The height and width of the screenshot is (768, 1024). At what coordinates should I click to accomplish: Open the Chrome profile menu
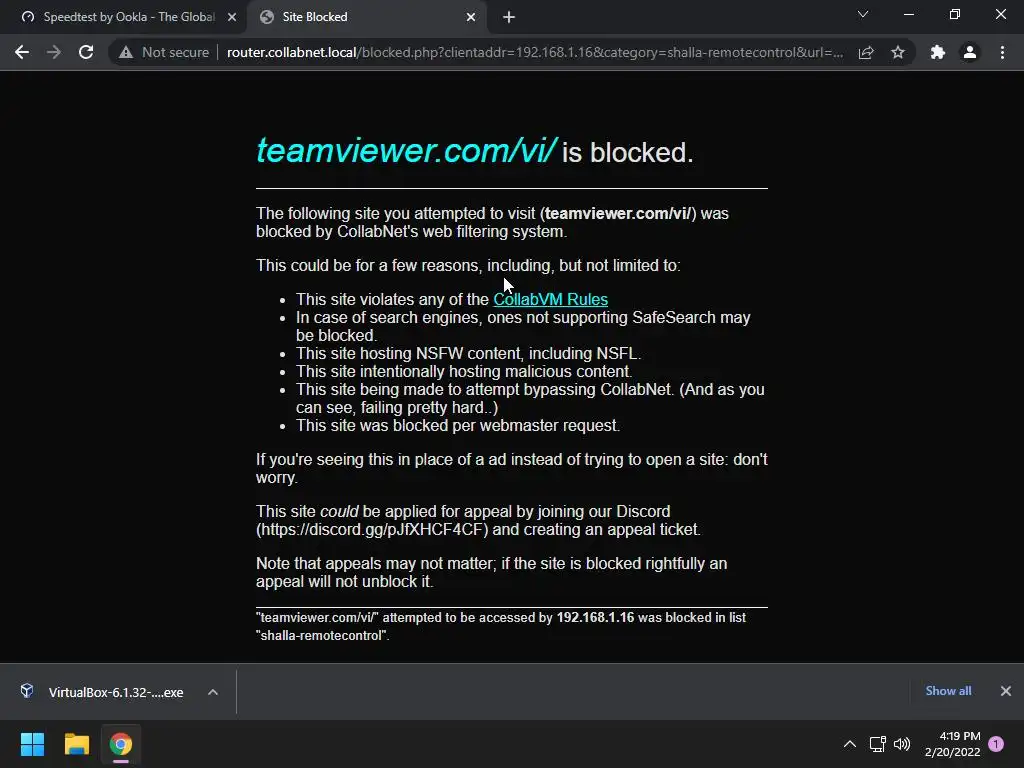pos(970,52)
